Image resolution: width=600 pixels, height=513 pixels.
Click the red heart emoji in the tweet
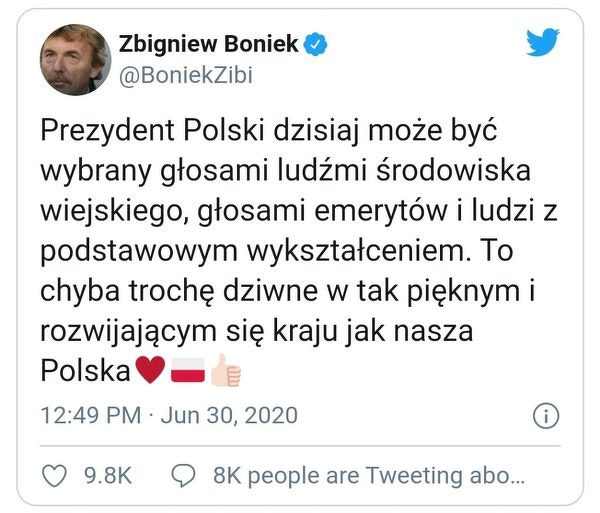[x=149, y=371]
